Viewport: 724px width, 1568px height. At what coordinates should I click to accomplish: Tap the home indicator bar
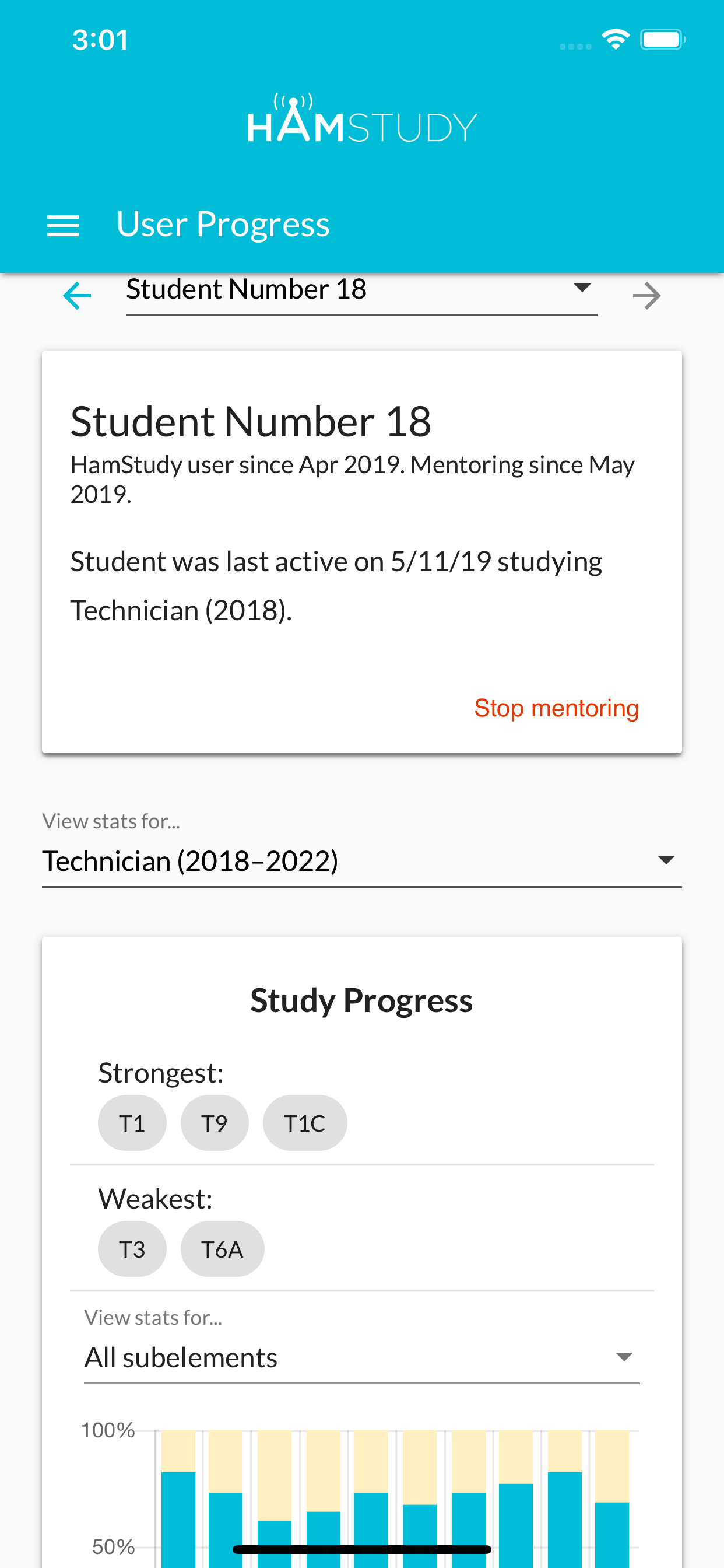(361, 1549)
